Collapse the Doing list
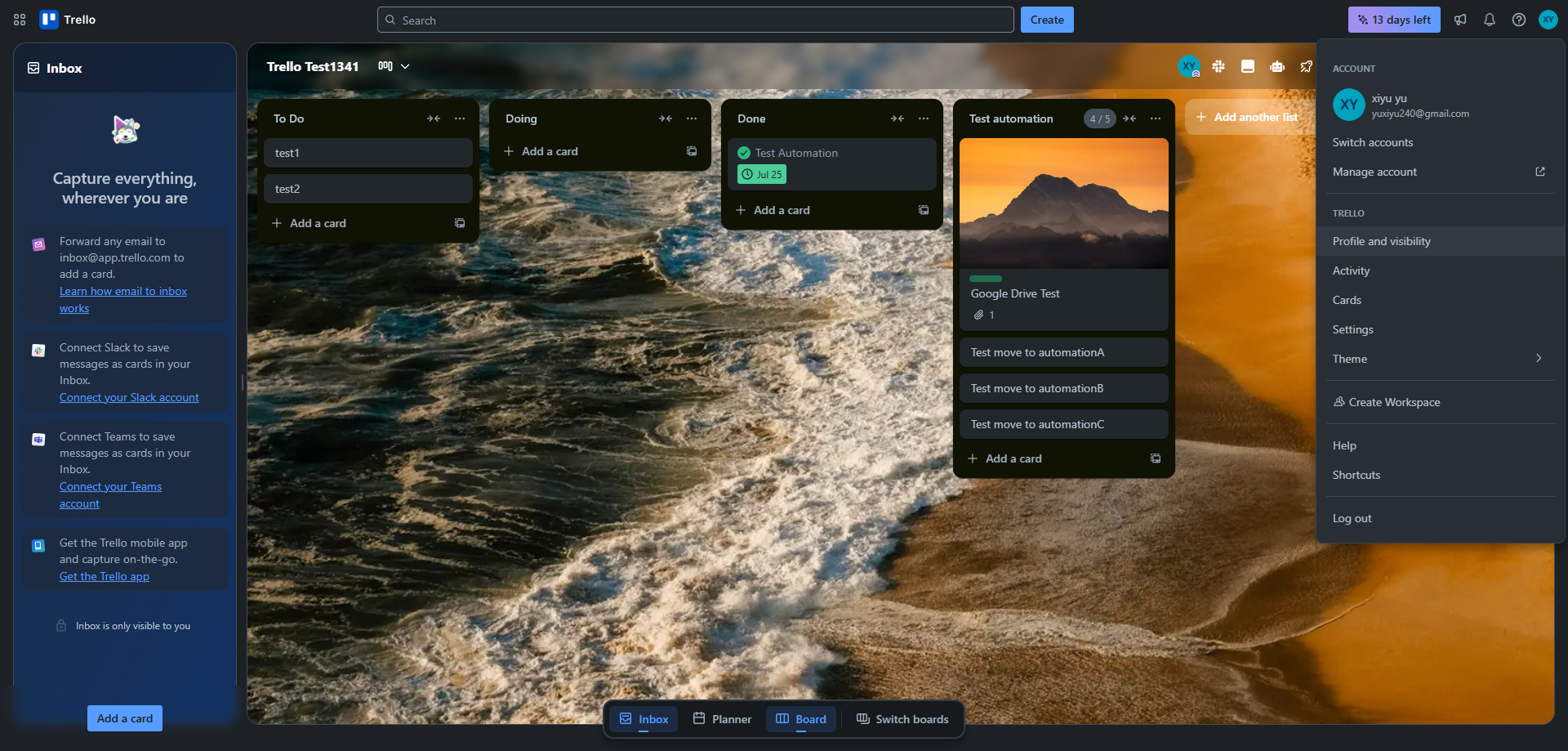Screen dimensions: 1568x751 click(x=666, y=118)
